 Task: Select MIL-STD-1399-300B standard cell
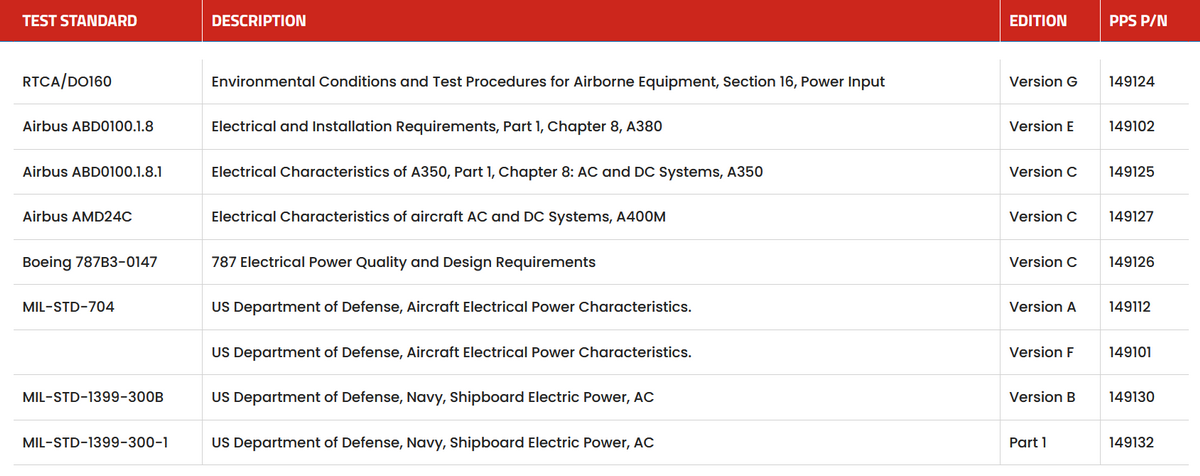(x=93, y=397)
